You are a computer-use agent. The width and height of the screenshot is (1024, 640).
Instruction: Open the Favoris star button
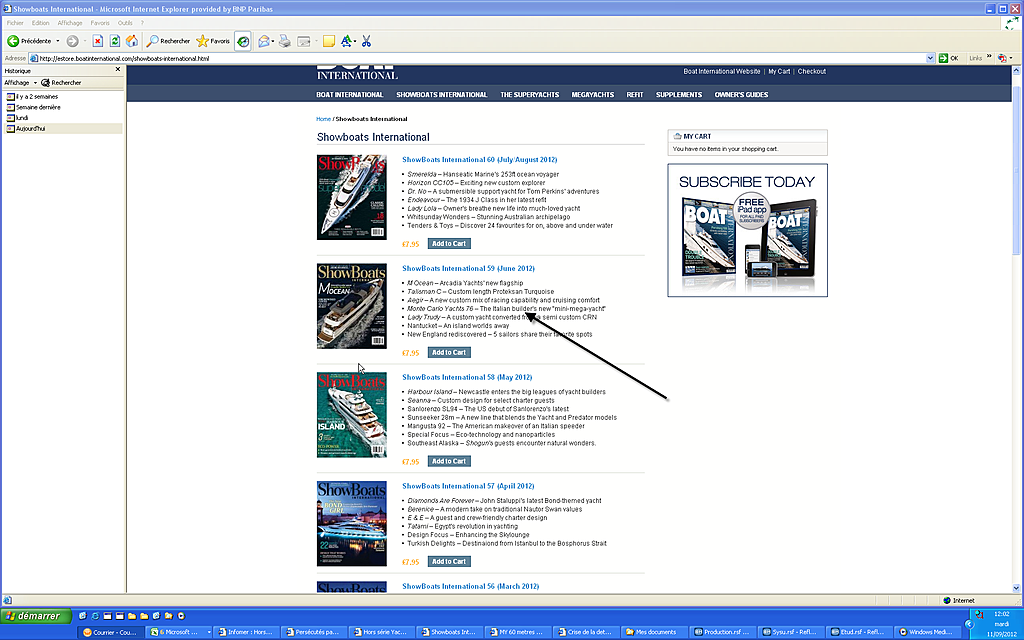(x=213, y=41)
